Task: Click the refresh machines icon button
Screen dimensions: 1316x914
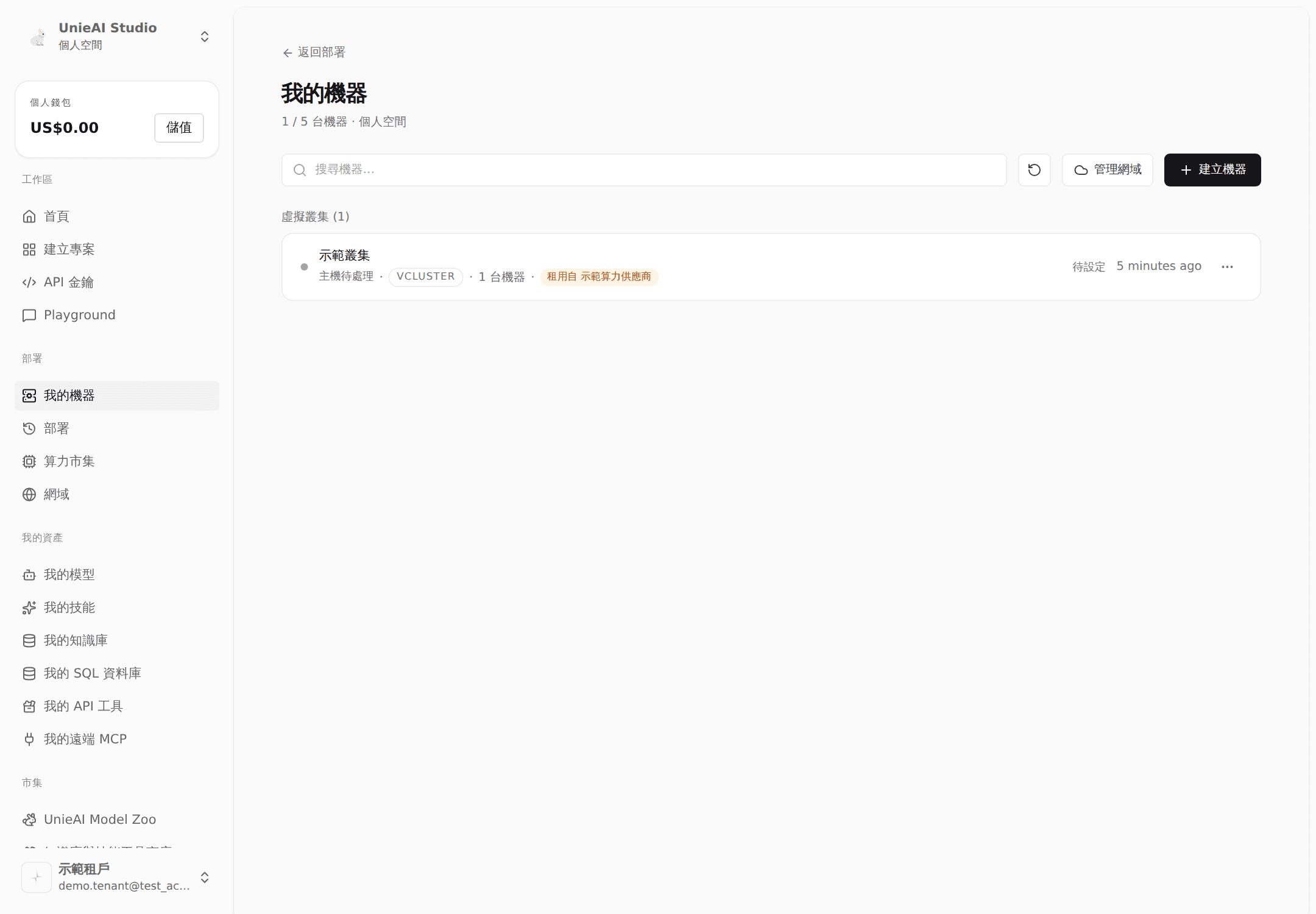Action: pyautogui.click(x=1034, y=170)
